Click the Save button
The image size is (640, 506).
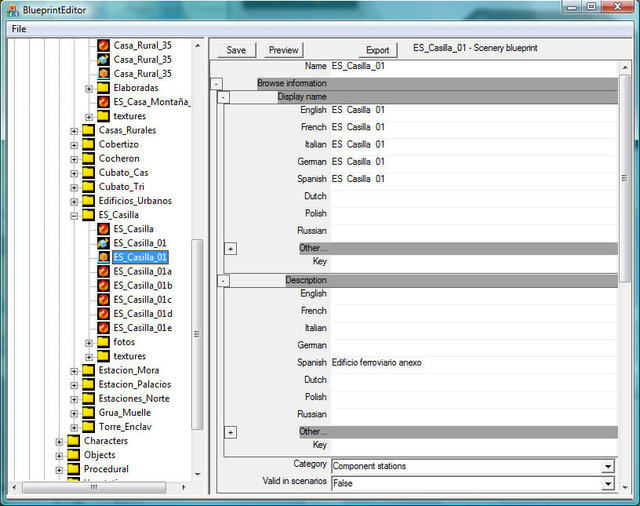click(236, 50)
